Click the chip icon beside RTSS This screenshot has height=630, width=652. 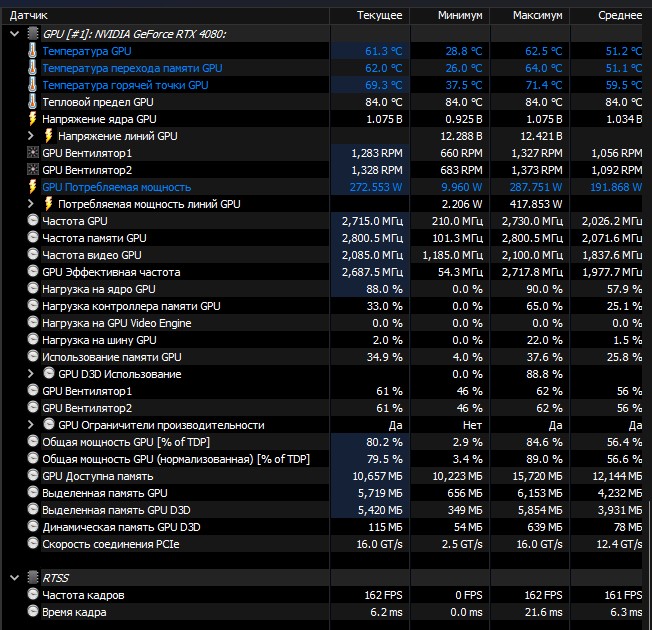click(x=32, y=578)
